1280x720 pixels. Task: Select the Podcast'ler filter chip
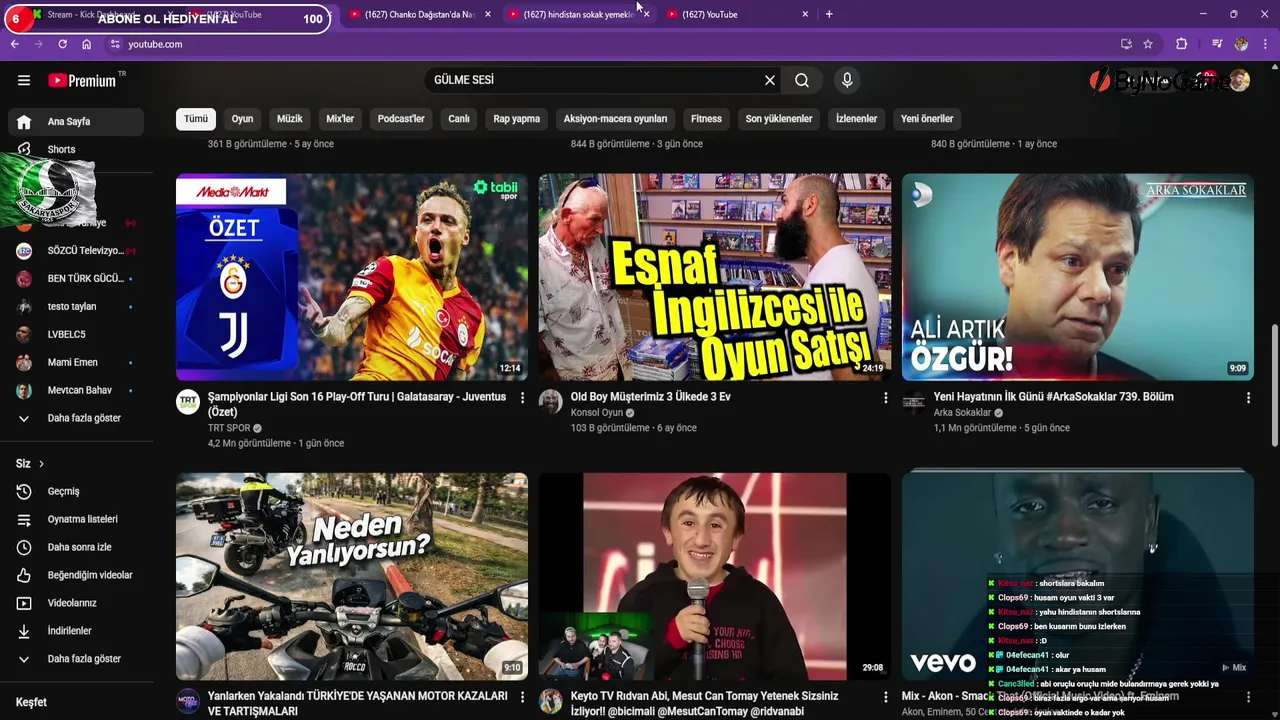click(401, 119)
